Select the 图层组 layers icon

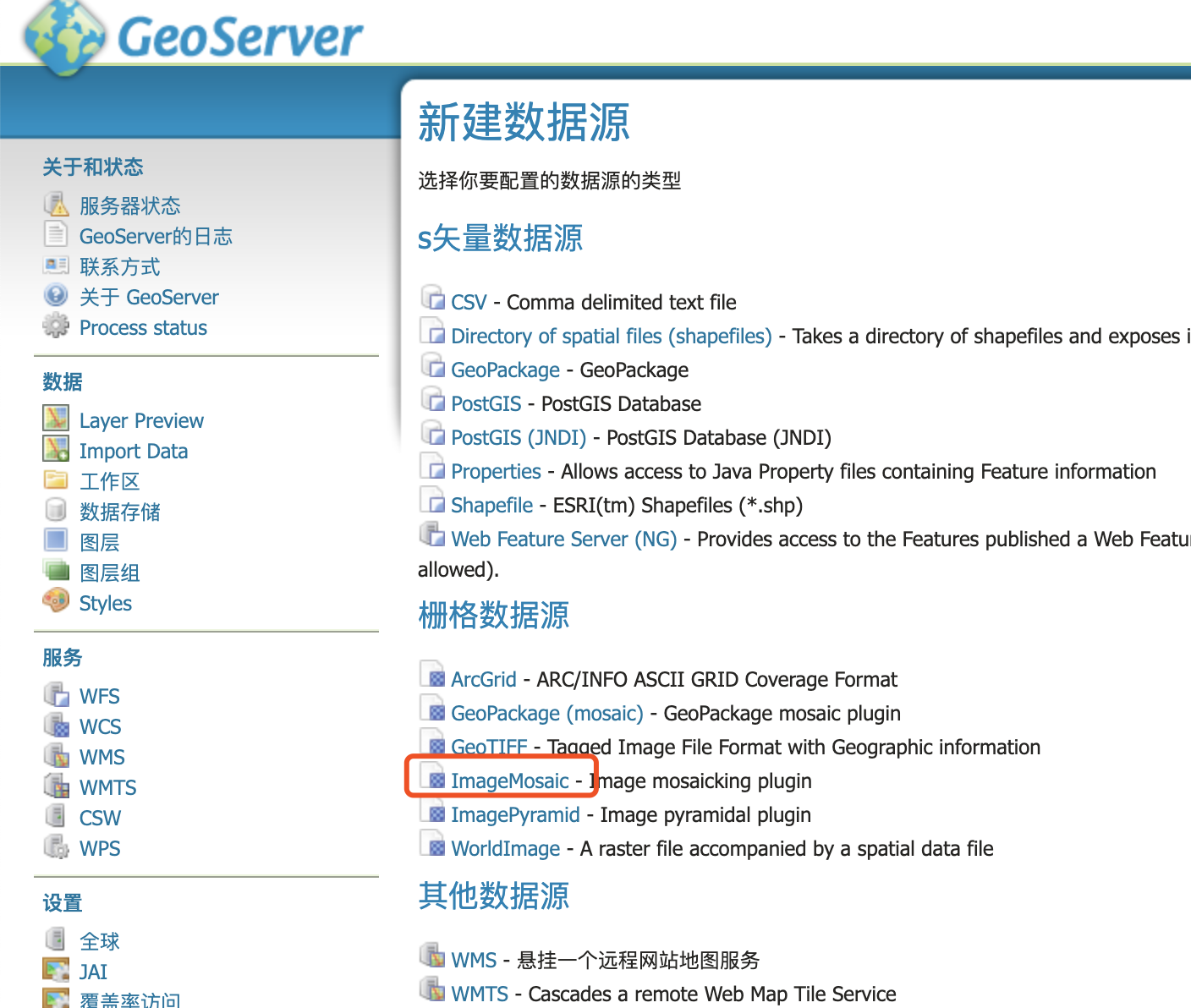point(55,571)
